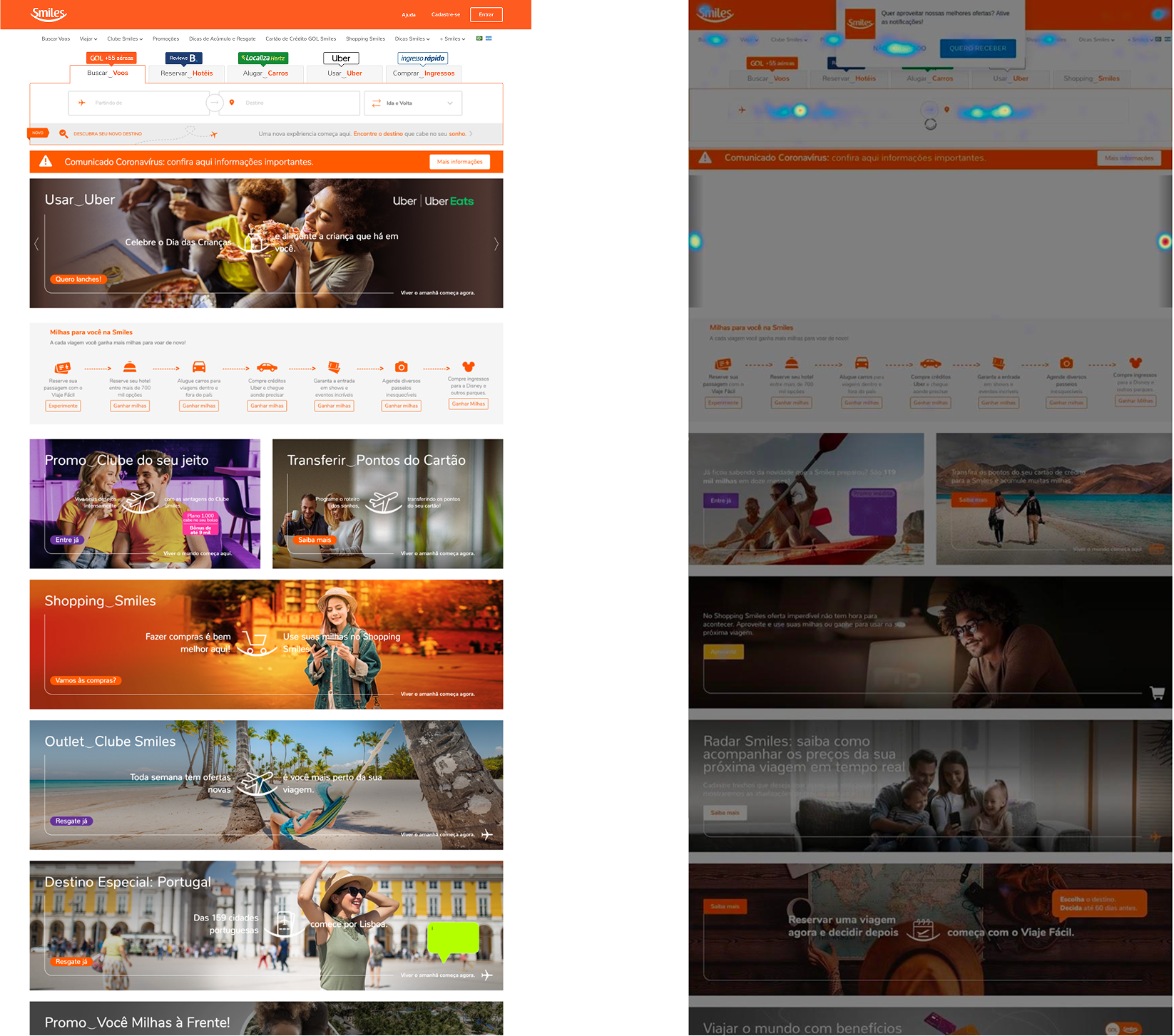Click the QUERO RECEBER notification button
The height and width of the screenshot is (1036, 1174).
point(978,48)
